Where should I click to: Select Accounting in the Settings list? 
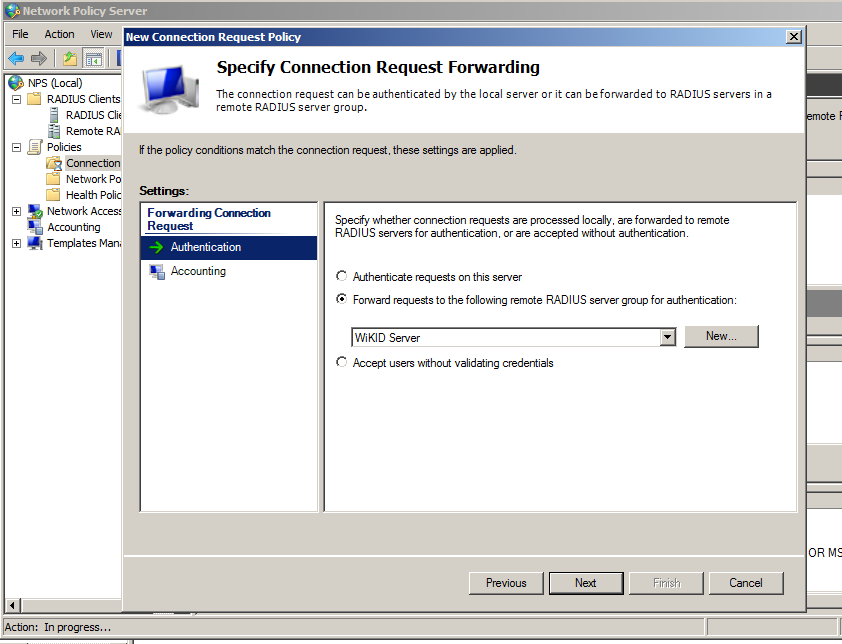coord(197,271)
